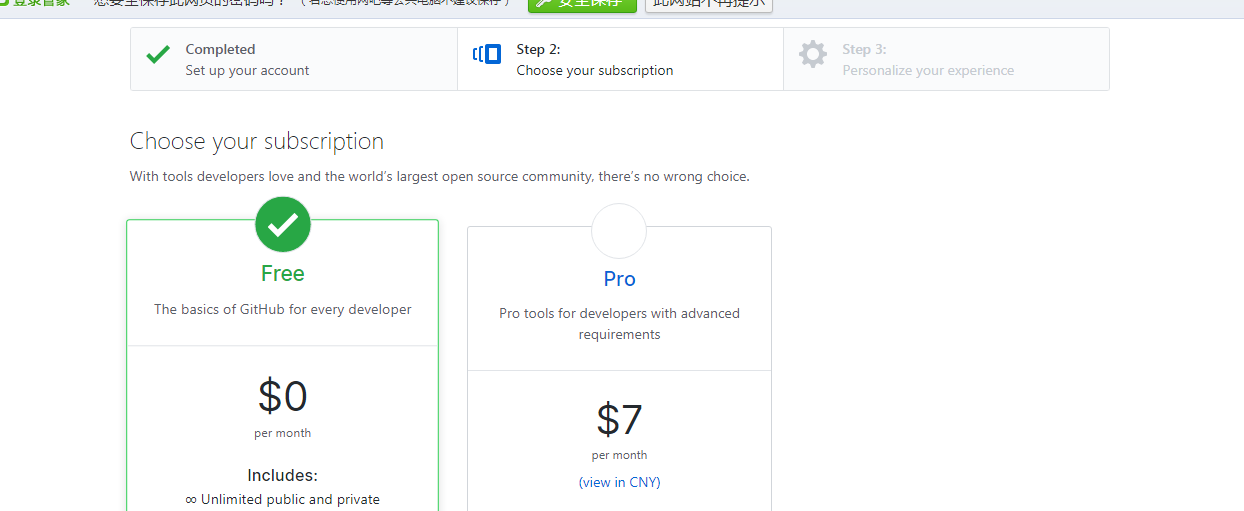
Task: Click 'The basics of GitHub for every developer'
Action: click(283, 309)
